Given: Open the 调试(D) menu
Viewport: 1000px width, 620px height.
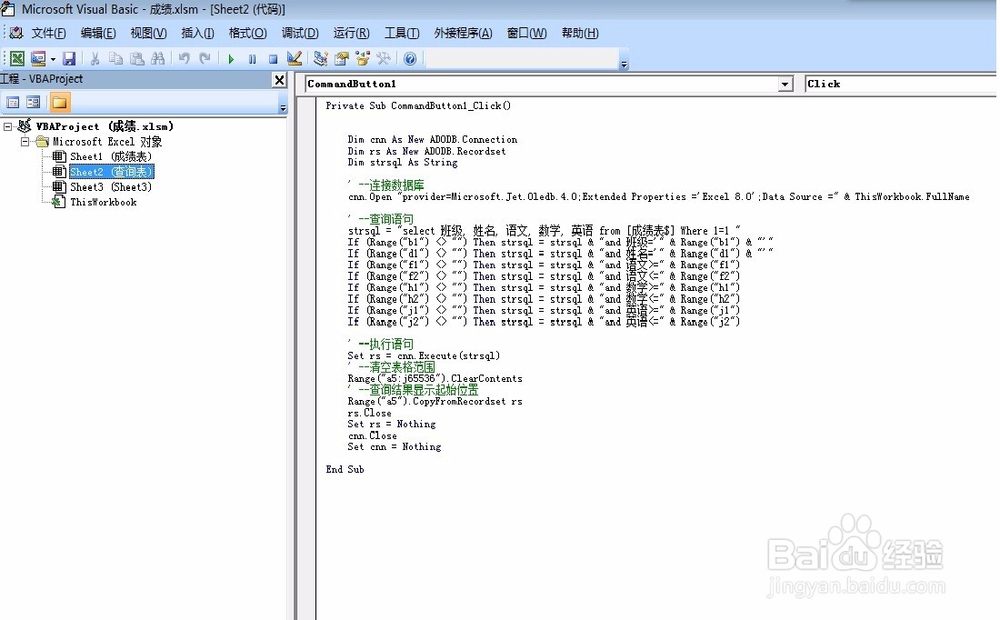Looking at the screenshot, I should 300,33.
